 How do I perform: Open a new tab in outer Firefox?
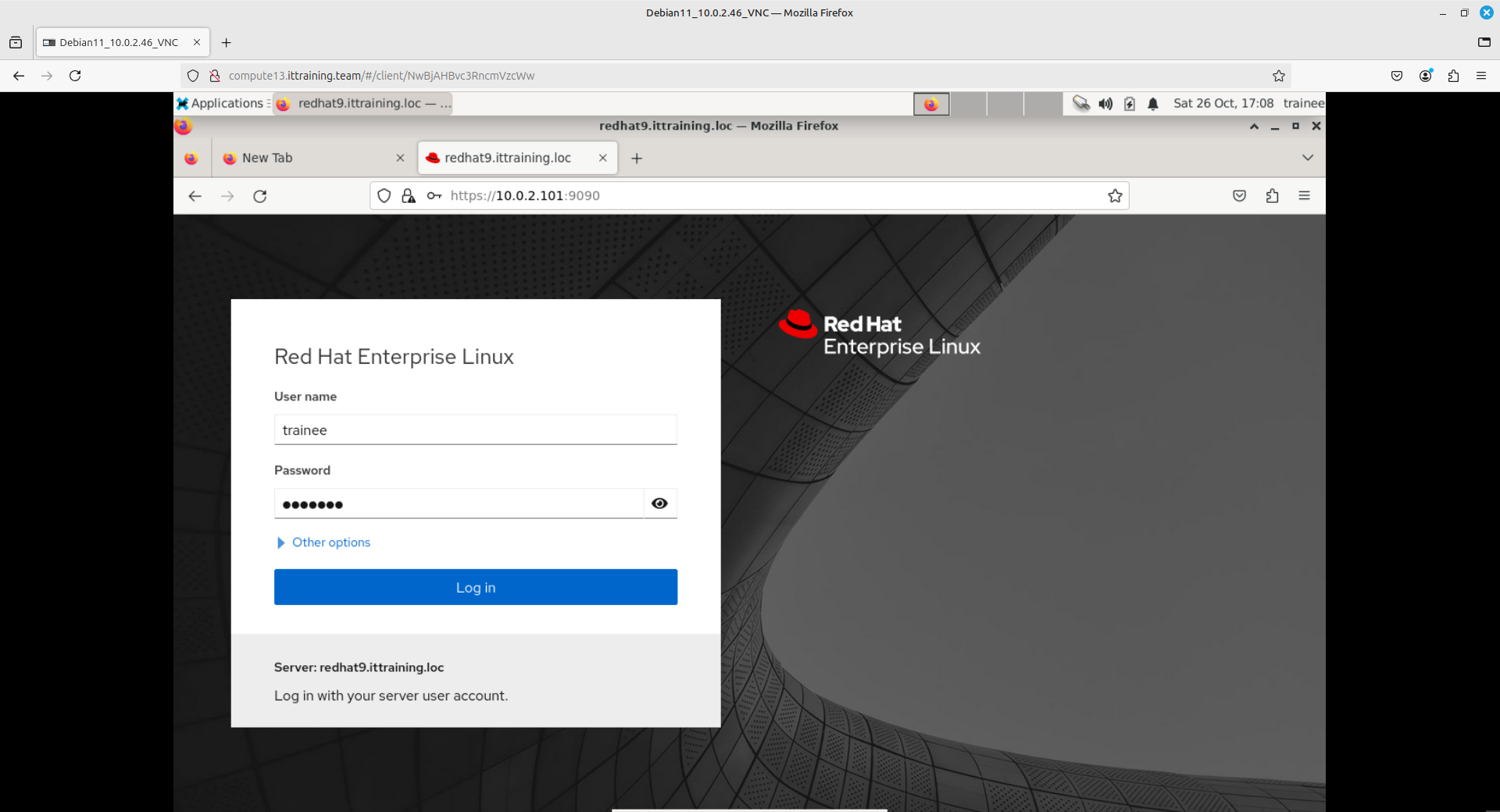pos(226,43)
